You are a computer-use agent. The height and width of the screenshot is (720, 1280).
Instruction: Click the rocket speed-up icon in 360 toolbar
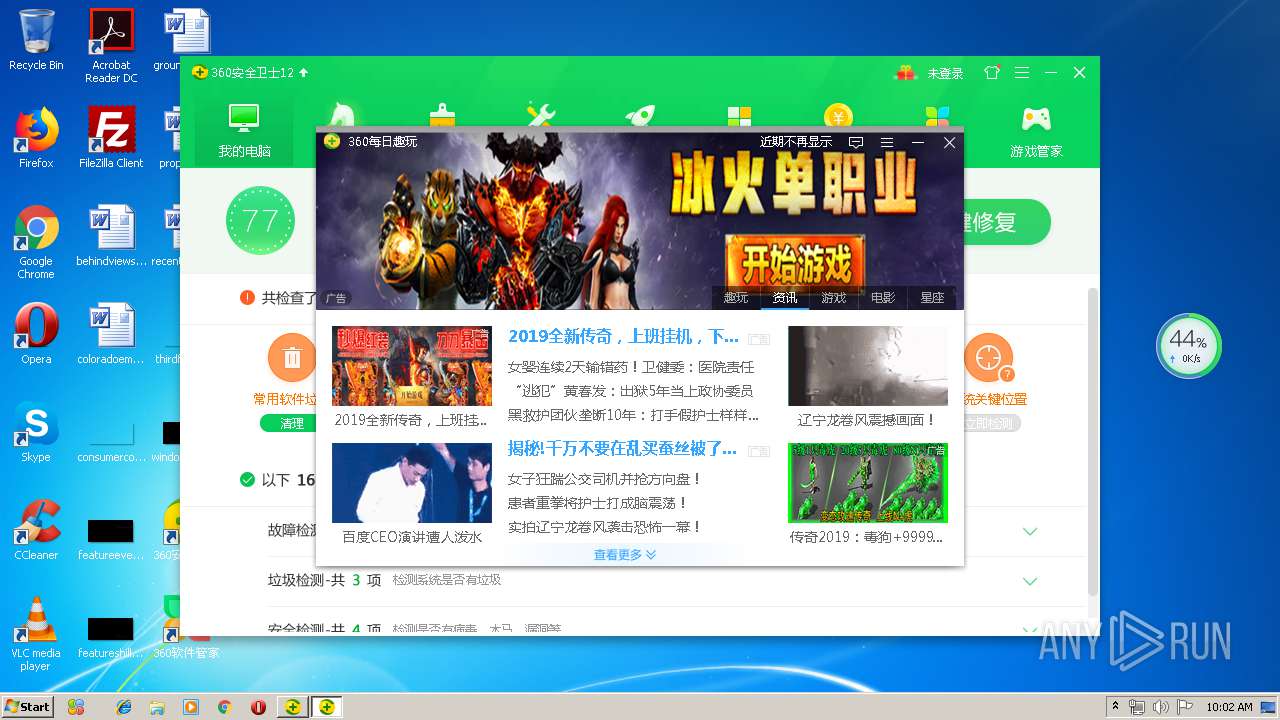(639, 114)
